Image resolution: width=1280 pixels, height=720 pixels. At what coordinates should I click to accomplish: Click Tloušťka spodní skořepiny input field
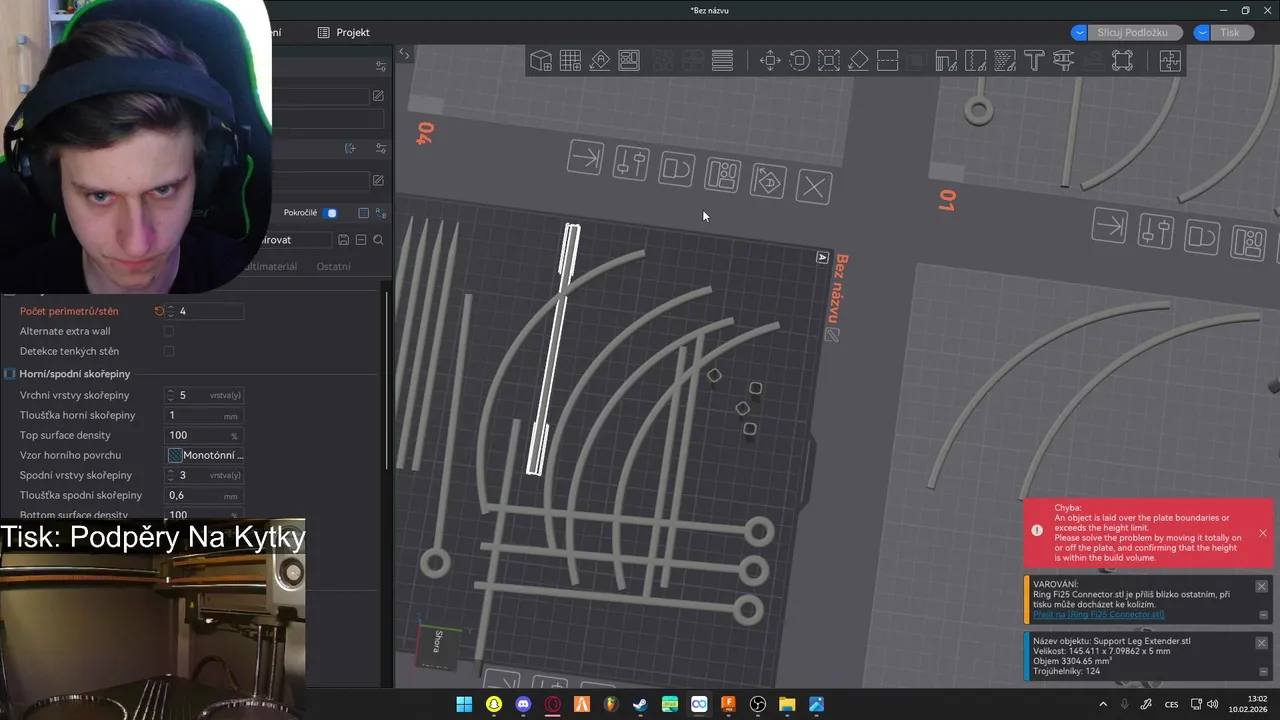point(205,495)
